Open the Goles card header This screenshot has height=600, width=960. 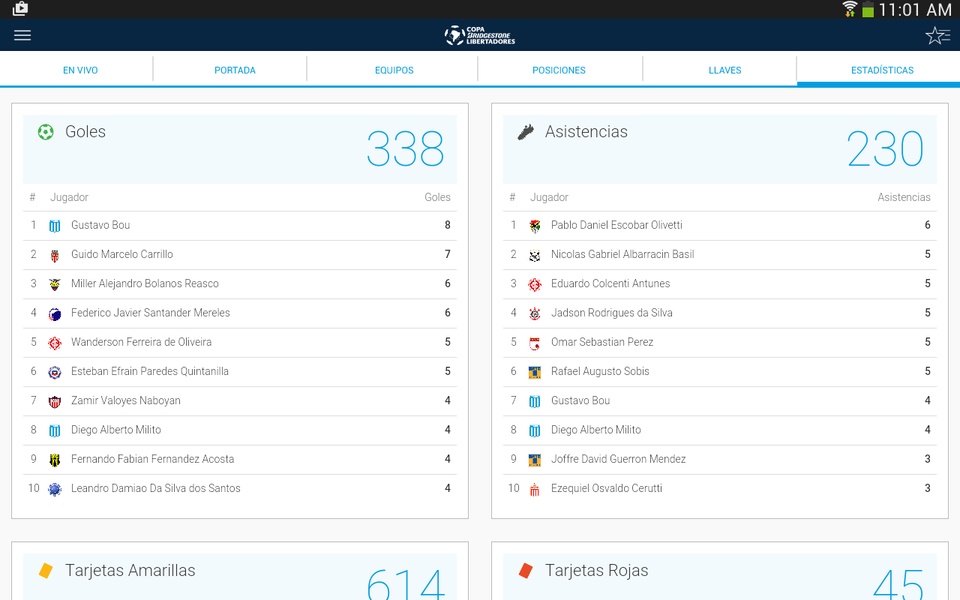(240, 149)
